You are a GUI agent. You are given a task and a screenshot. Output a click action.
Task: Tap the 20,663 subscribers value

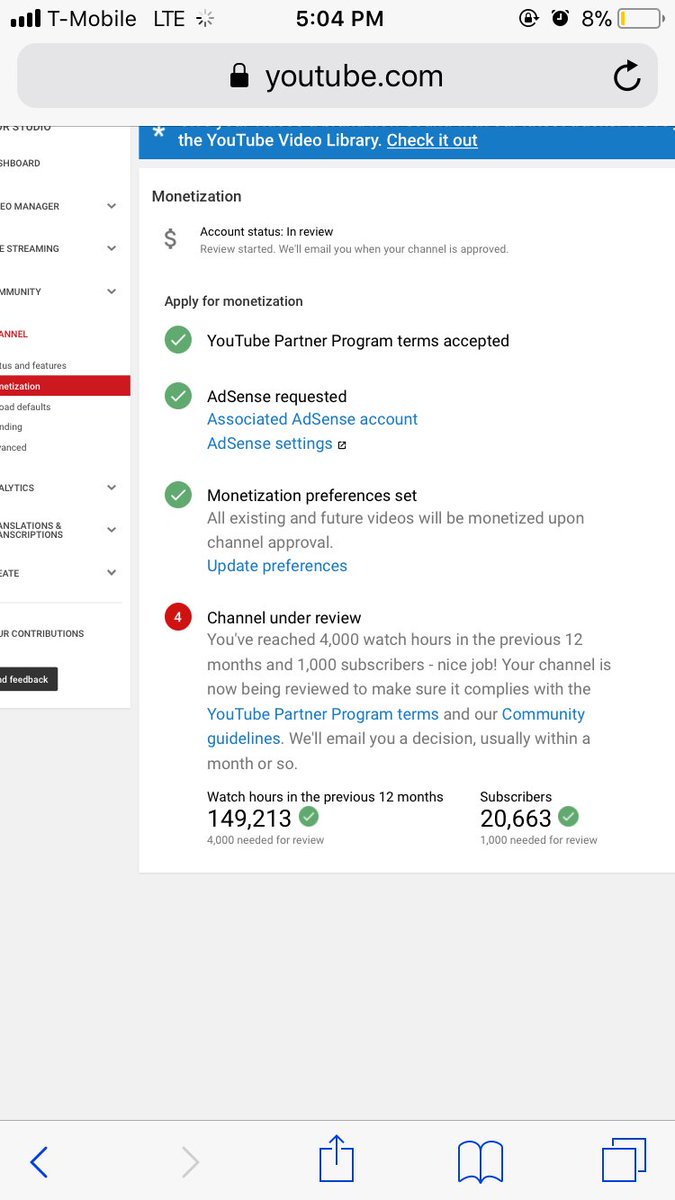pos(516,818)
